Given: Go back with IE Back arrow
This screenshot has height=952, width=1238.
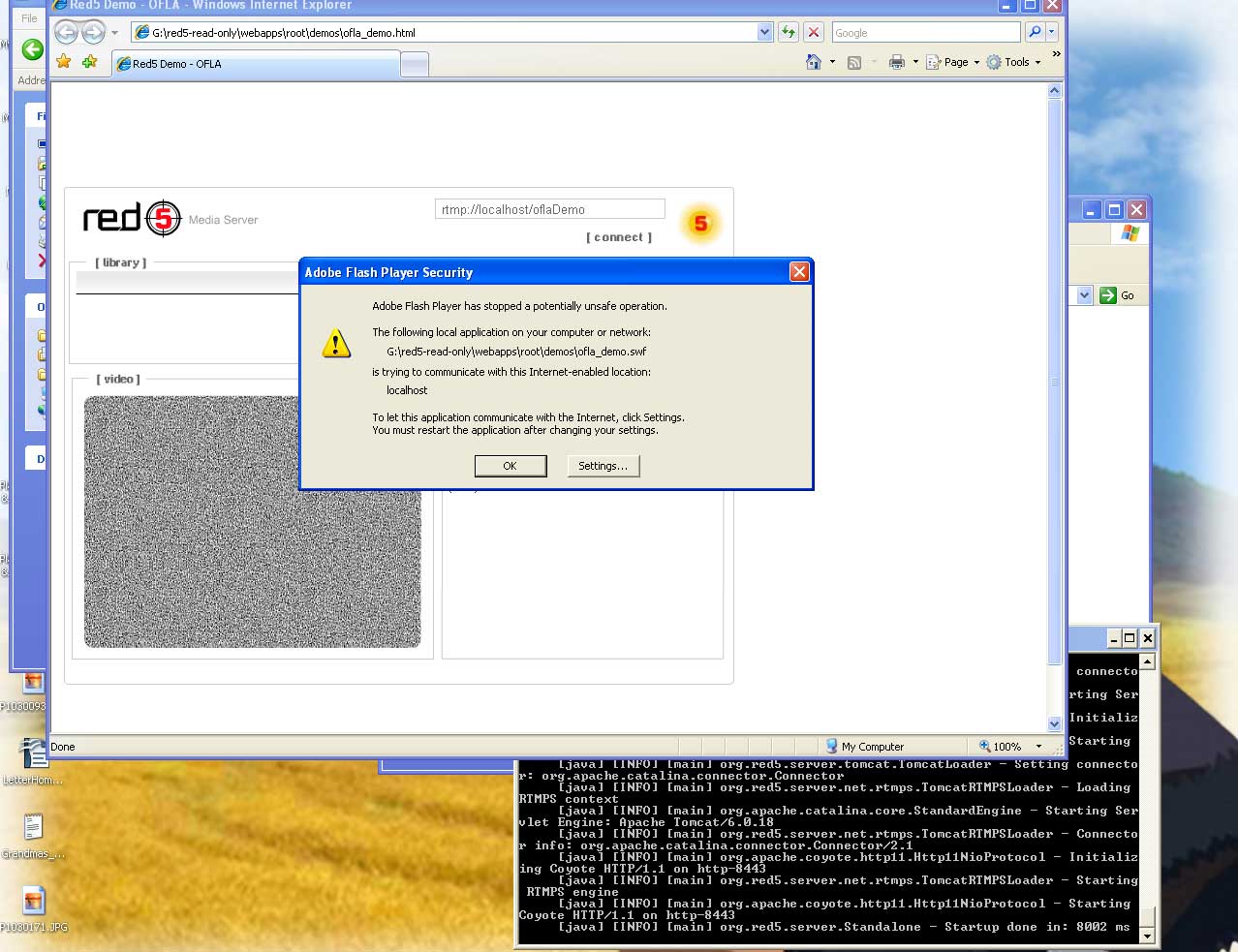Looking at the screenshot, I should 66,32.
